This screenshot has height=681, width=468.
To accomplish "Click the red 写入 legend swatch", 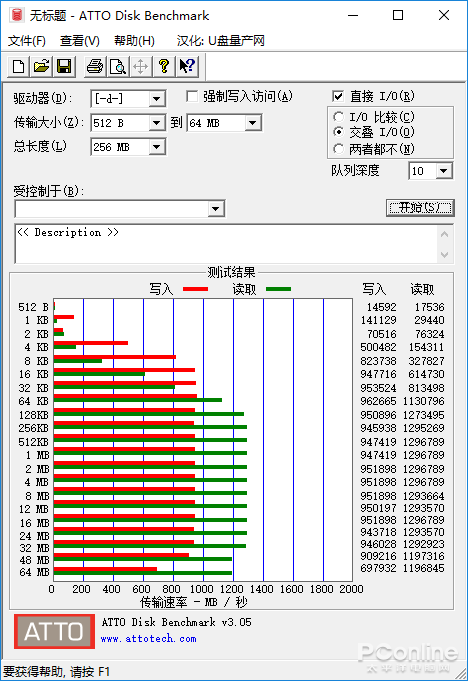I will point(195,289).
